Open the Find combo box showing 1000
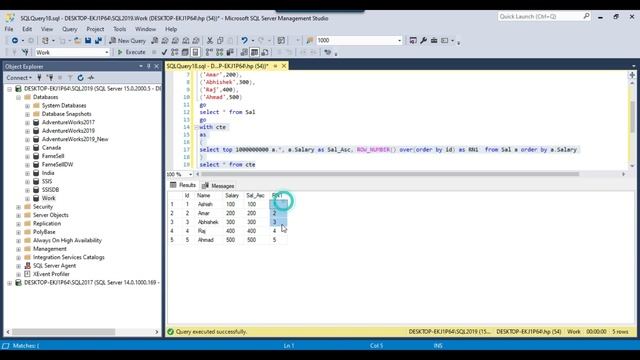Image resolution: width=640 pixels, height=360 pixels. pos(399,40)
